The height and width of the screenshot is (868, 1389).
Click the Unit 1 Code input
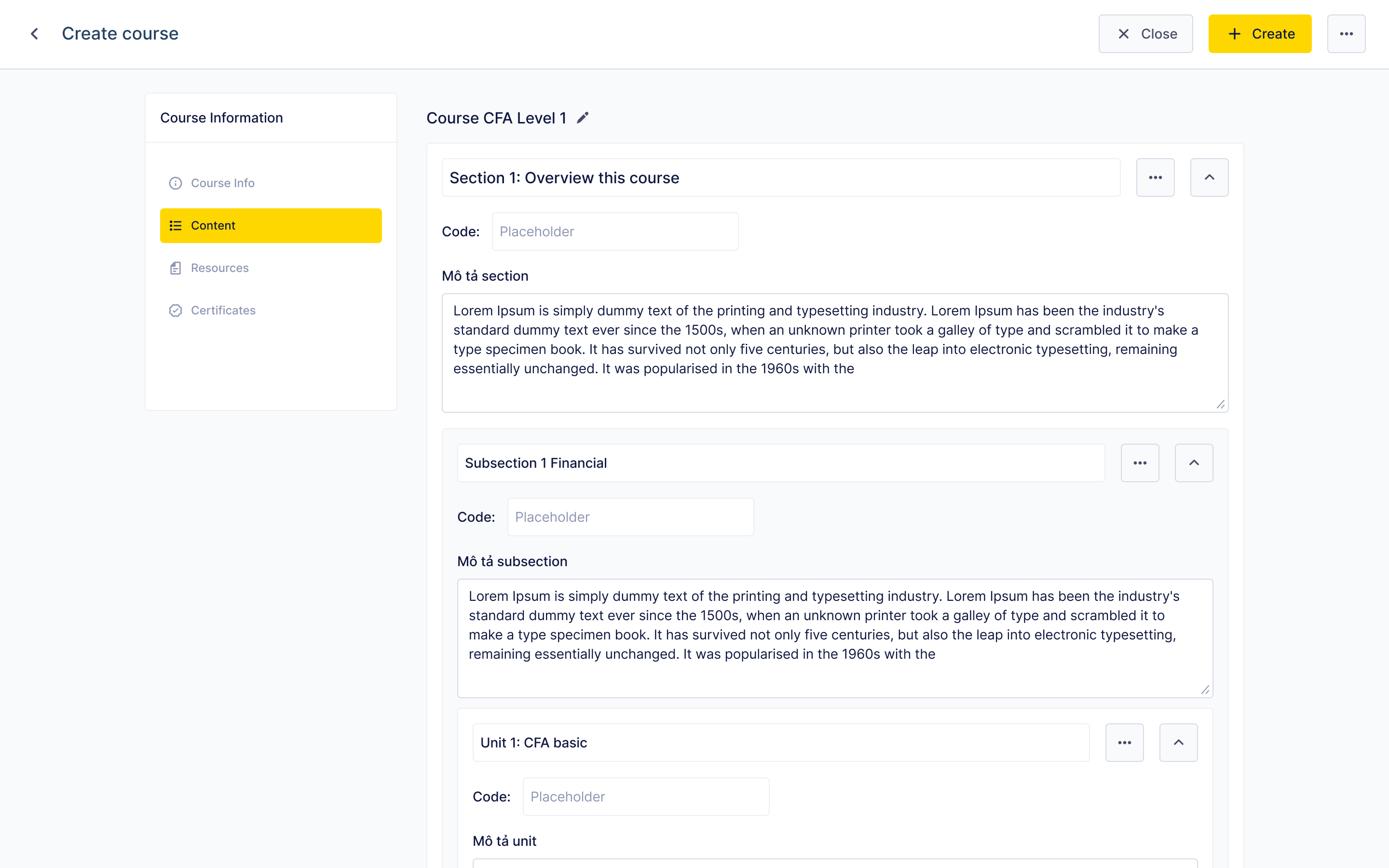[x=646, y=796]
